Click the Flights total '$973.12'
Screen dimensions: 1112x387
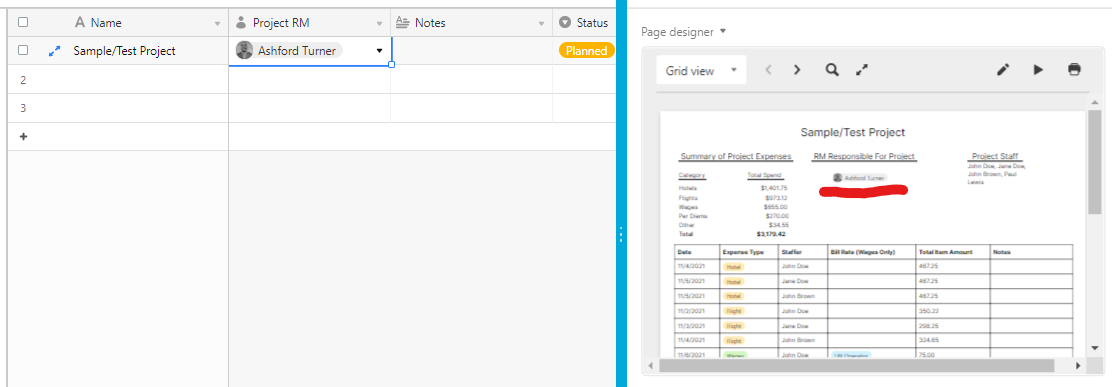pos(777,198)
